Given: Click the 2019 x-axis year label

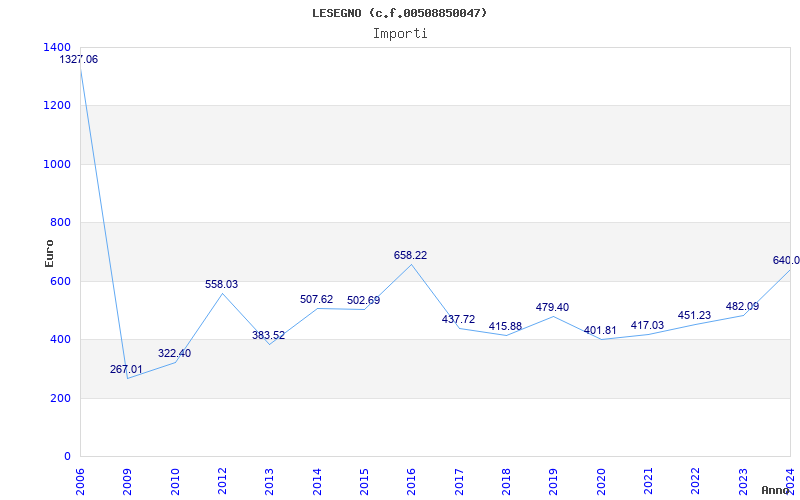Looking at the screenshot, I should point(554,482).
